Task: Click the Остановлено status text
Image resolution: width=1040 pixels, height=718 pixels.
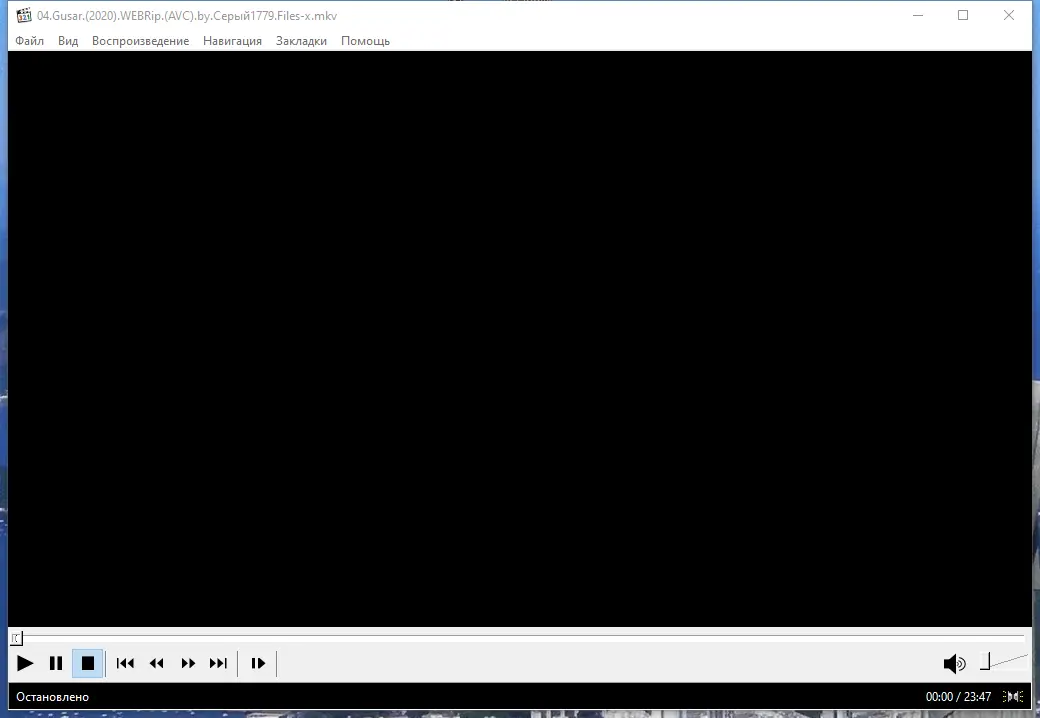Action: 52,697
